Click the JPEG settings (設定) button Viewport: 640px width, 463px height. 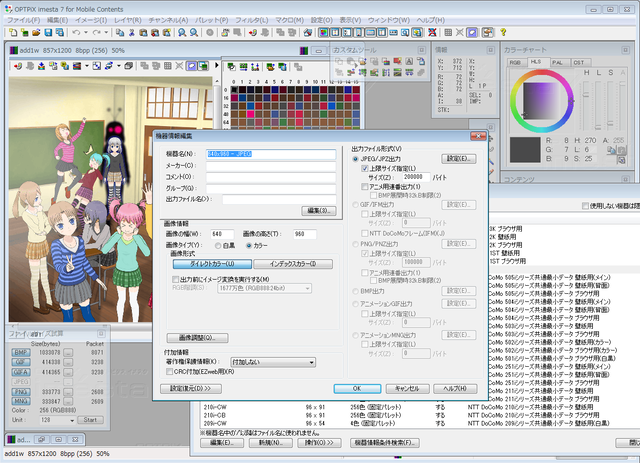(459, 159)
